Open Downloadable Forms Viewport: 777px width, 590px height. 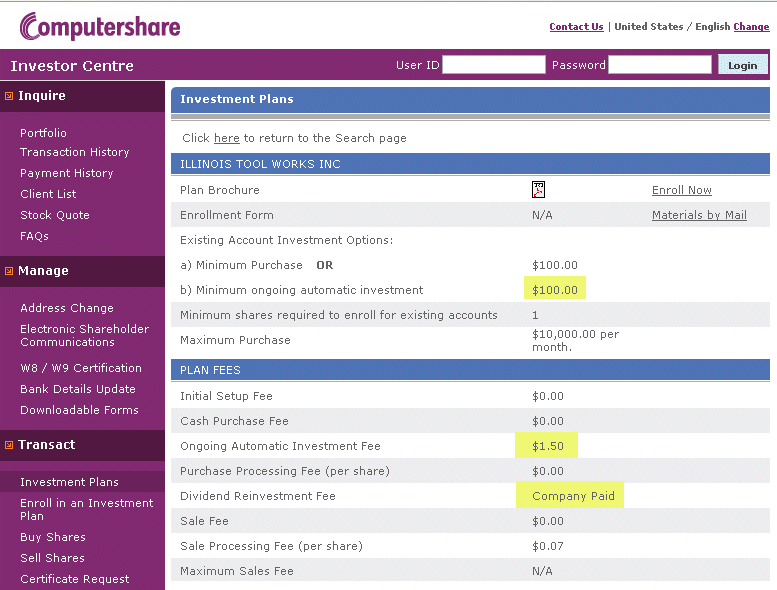click(x=79, y=410)
